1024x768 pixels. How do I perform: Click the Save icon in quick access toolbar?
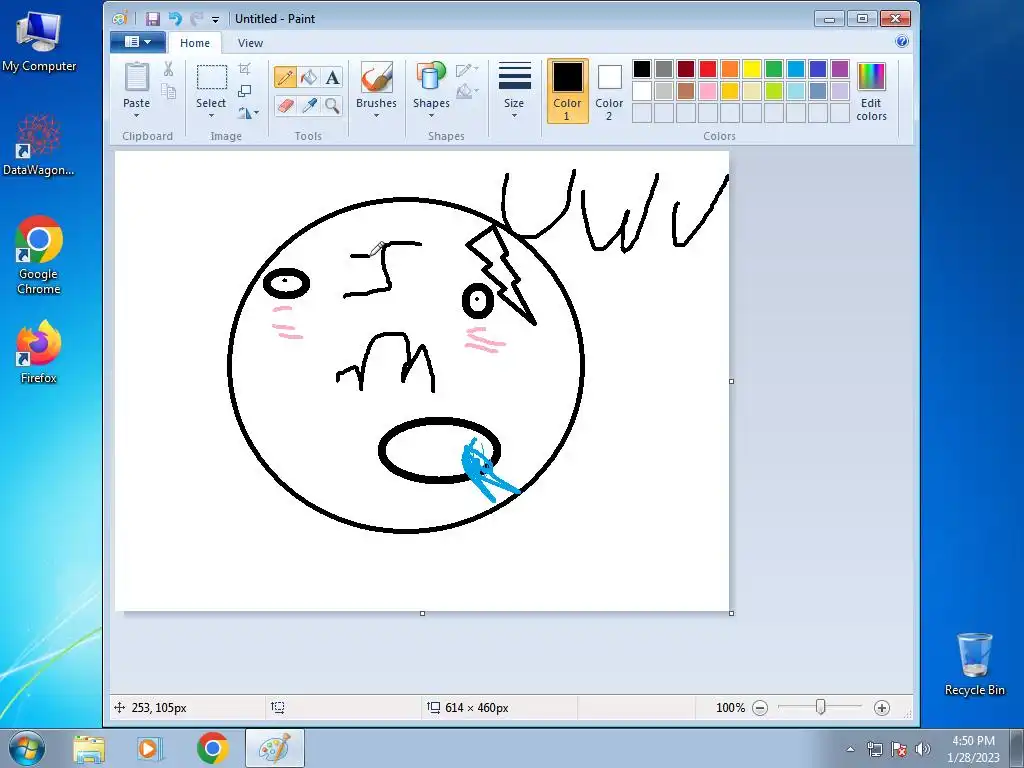153,19
